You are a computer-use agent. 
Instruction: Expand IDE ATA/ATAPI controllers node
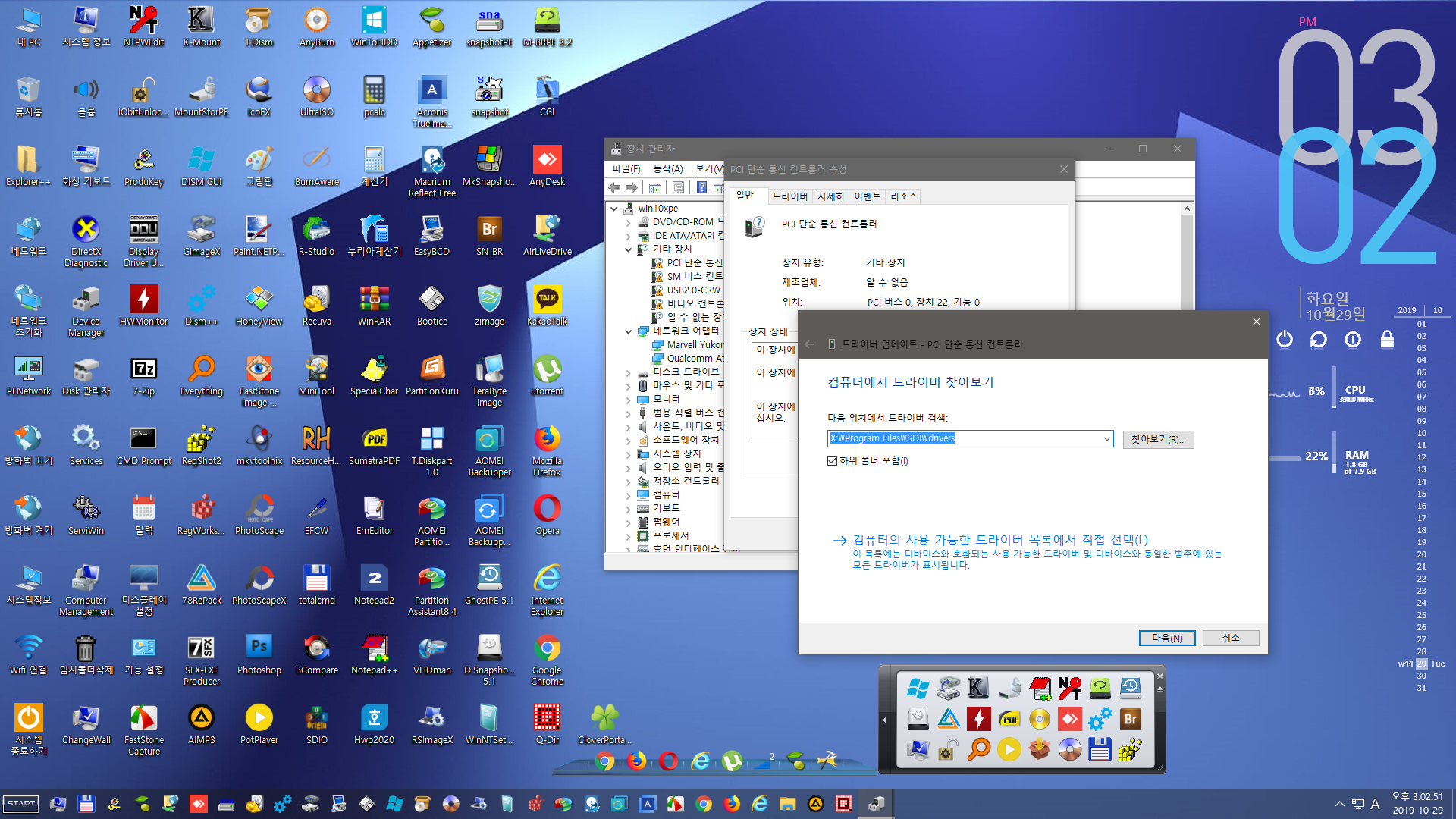pyautogui.click(x=628, y=236)
